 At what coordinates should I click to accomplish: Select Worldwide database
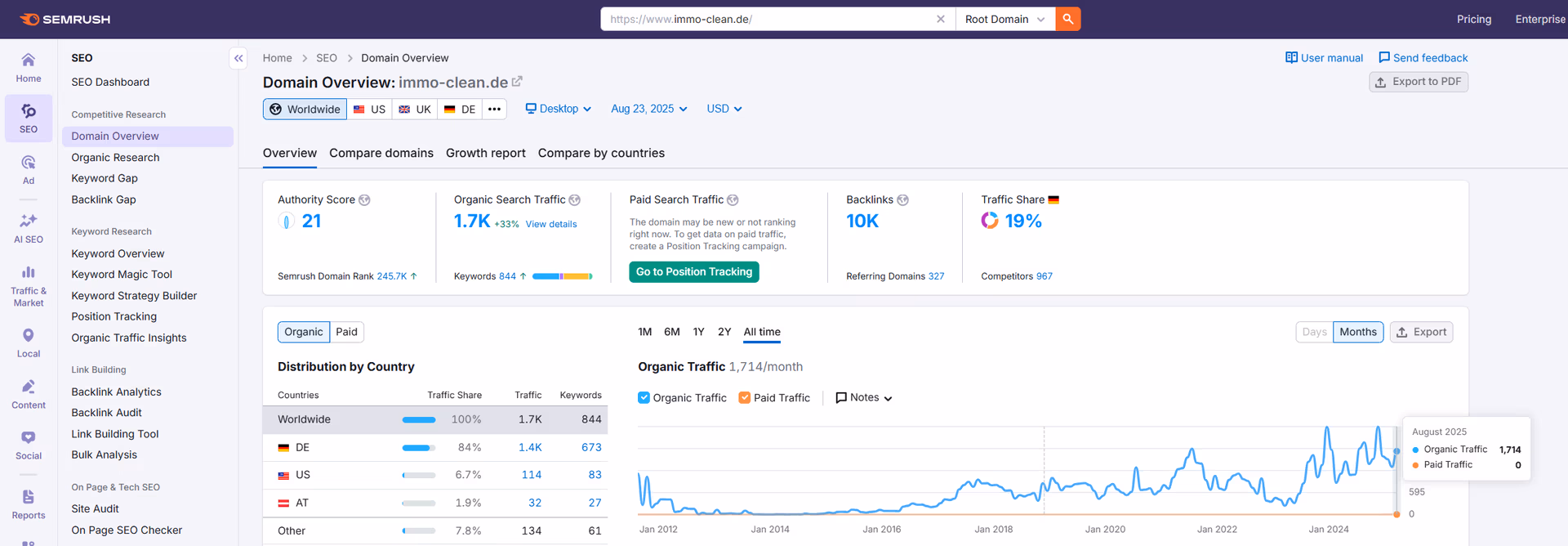[x=305, y=109]
